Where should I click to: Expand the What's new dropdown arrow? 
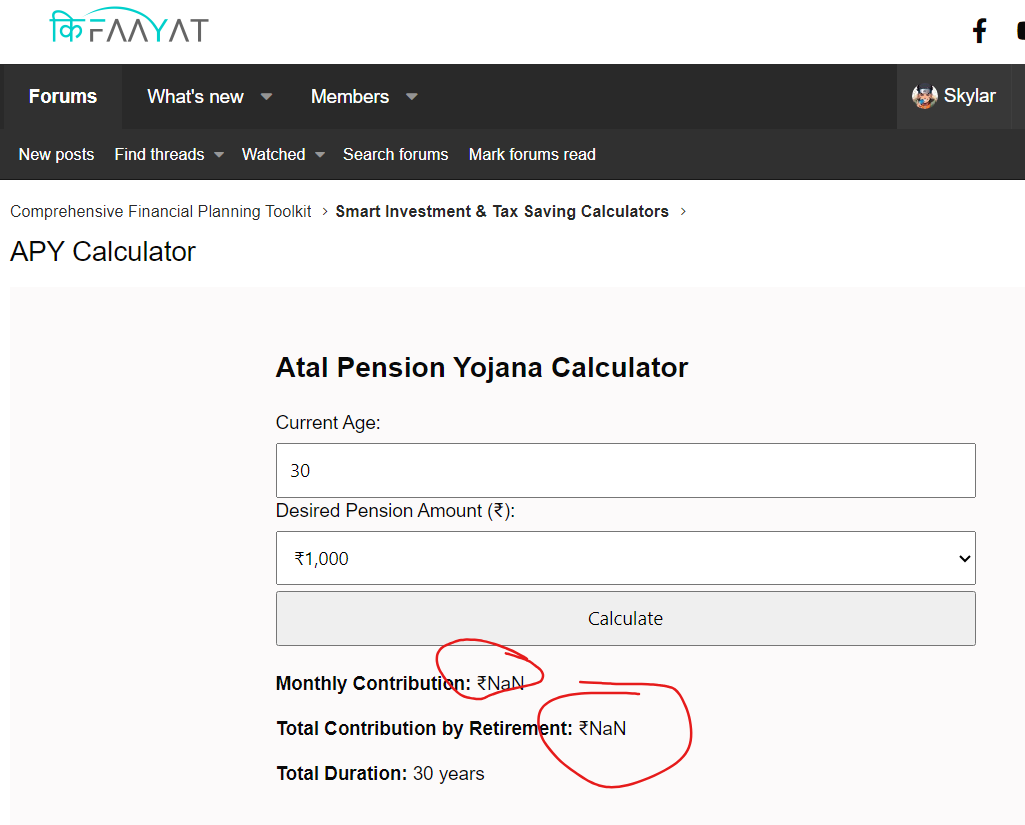pos(267,97)
